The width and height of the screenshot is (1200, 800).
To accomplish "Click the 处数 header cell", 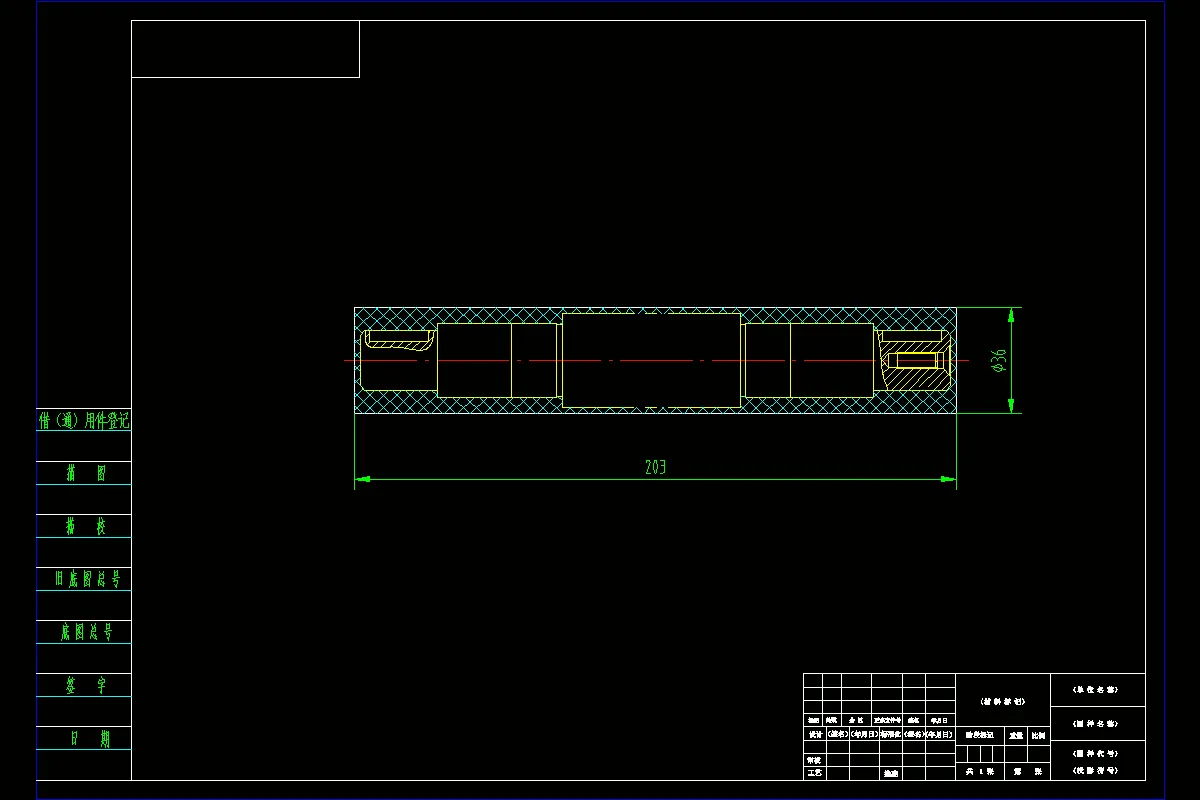I will click(831, 720).
